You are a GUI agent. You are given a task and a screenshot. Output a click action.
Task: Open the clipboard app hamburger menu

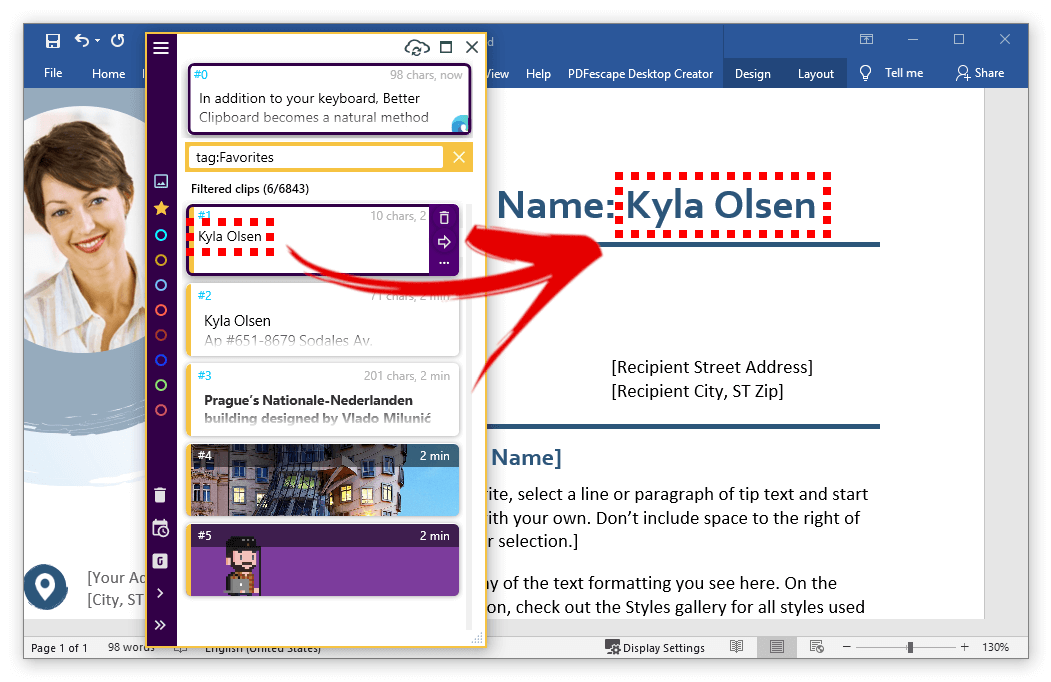point(161,48)
